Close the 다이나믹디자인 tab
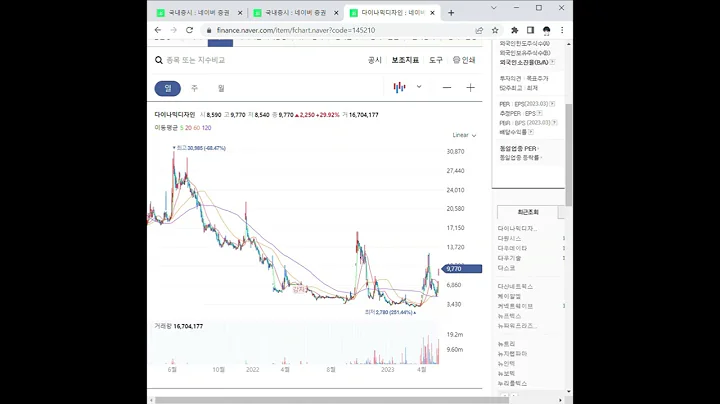The width and height of the screenshot is (720, 404). tap(432, 13)
